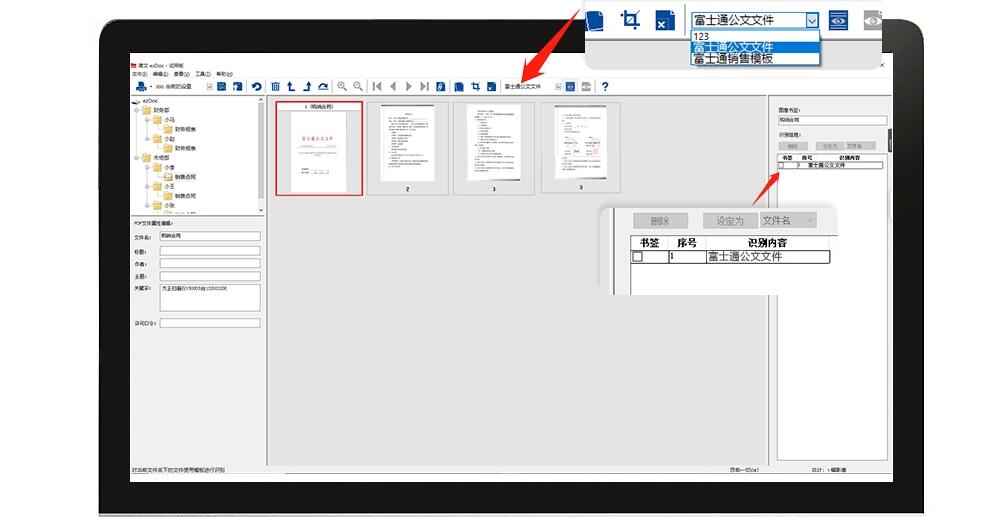Select the ezDoc root tree label

coord(150,101)
